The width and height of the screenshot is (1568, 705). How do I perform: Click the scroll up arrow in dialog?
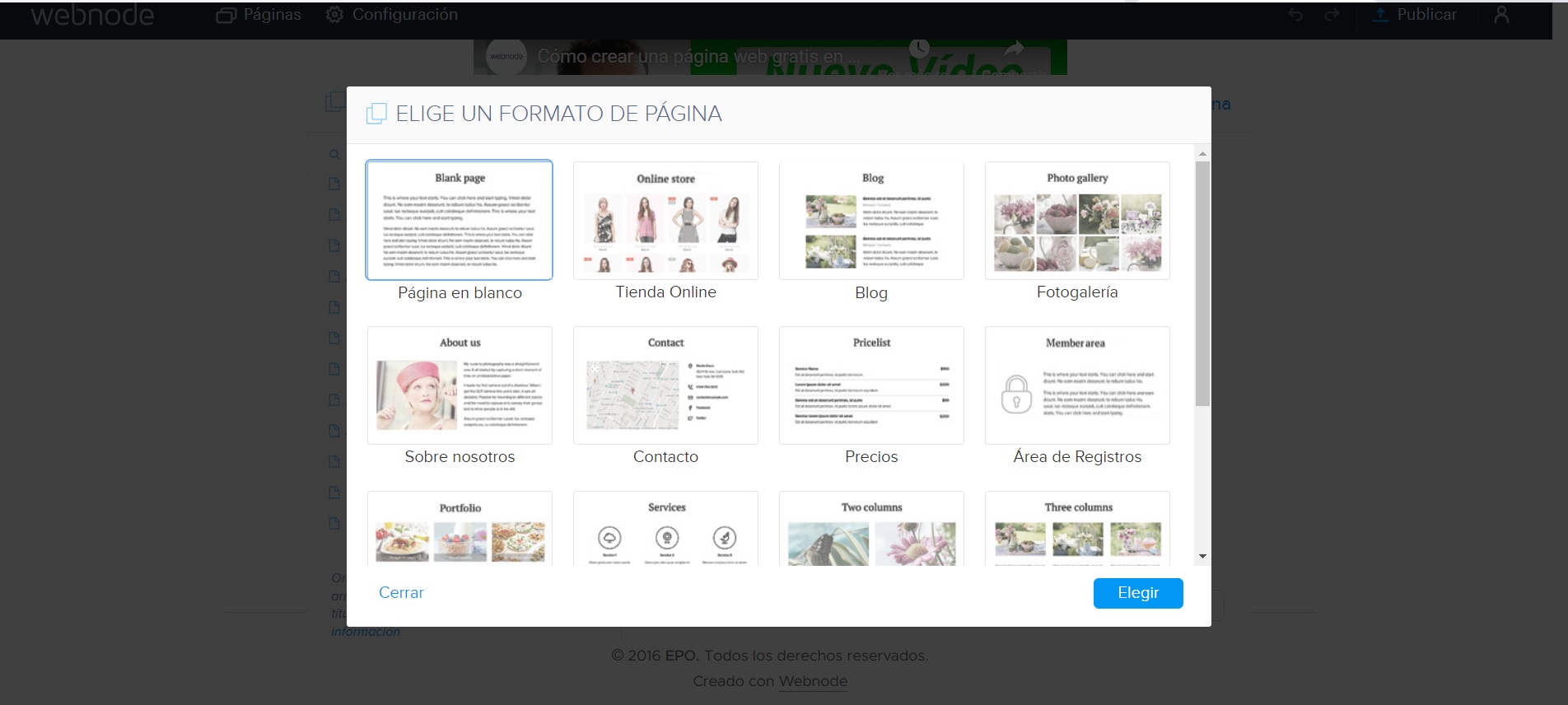click(x=1202, y=154)
